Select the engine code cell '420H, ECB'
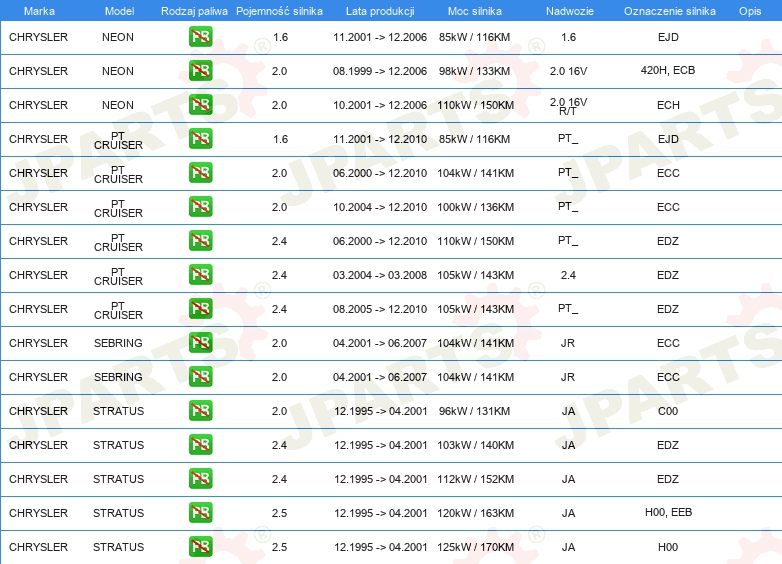 click(x=668, y=71)
